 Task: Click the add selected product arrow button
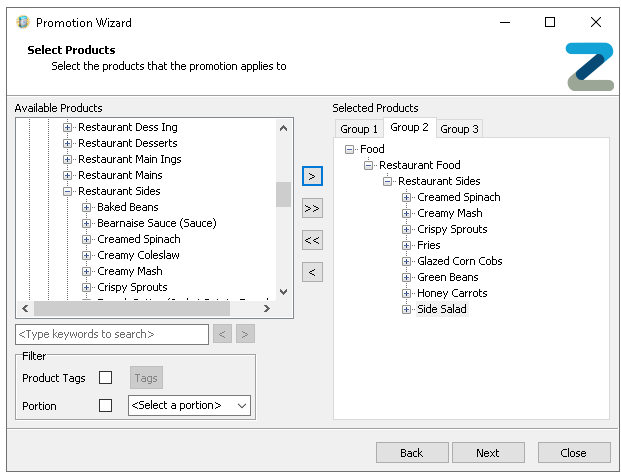(312, 176)
